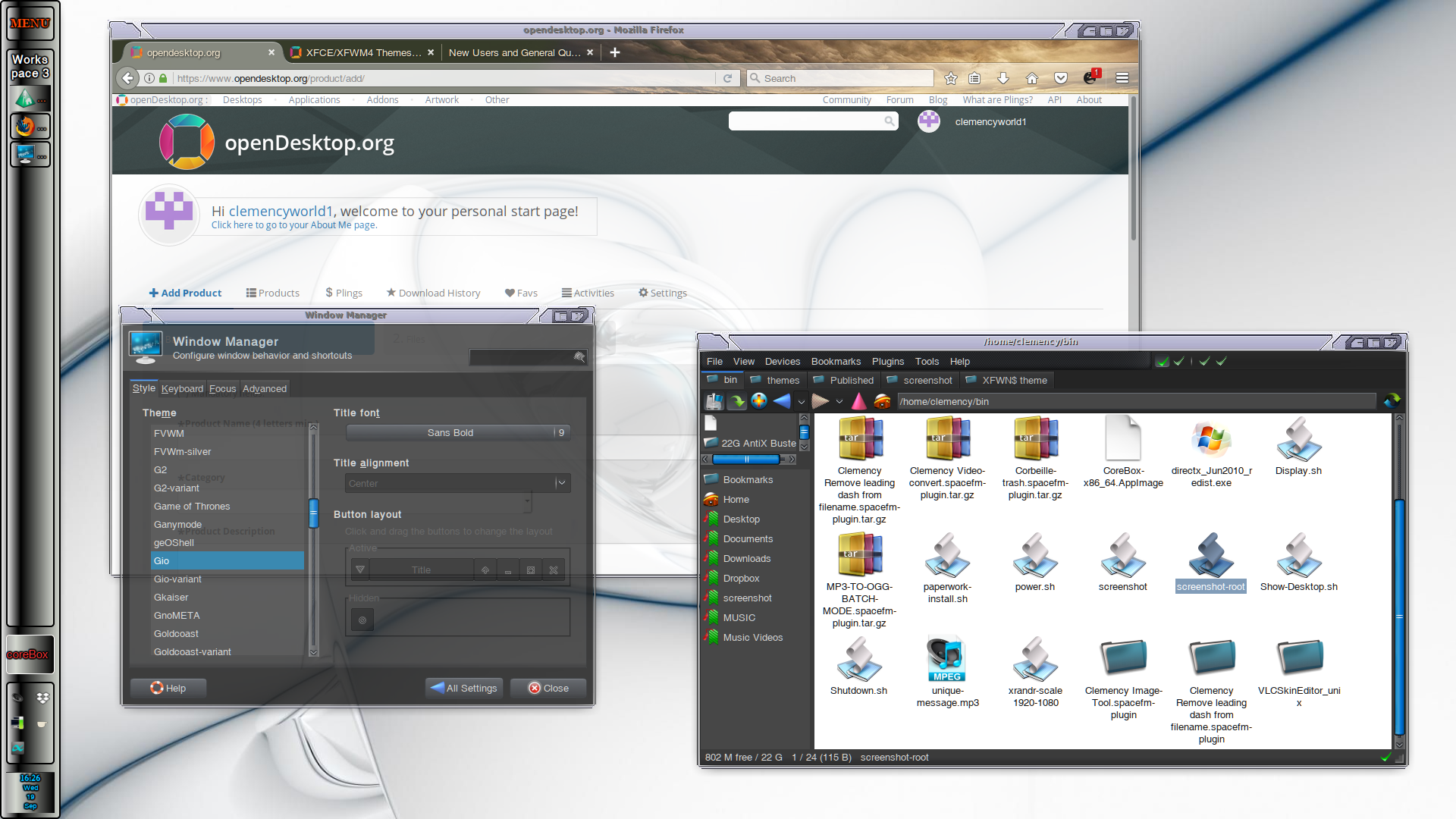This screenshot has width=1456, height=819.
Task: Switch to the Keyboard tab in Window Manager
Action: (182, 388)
